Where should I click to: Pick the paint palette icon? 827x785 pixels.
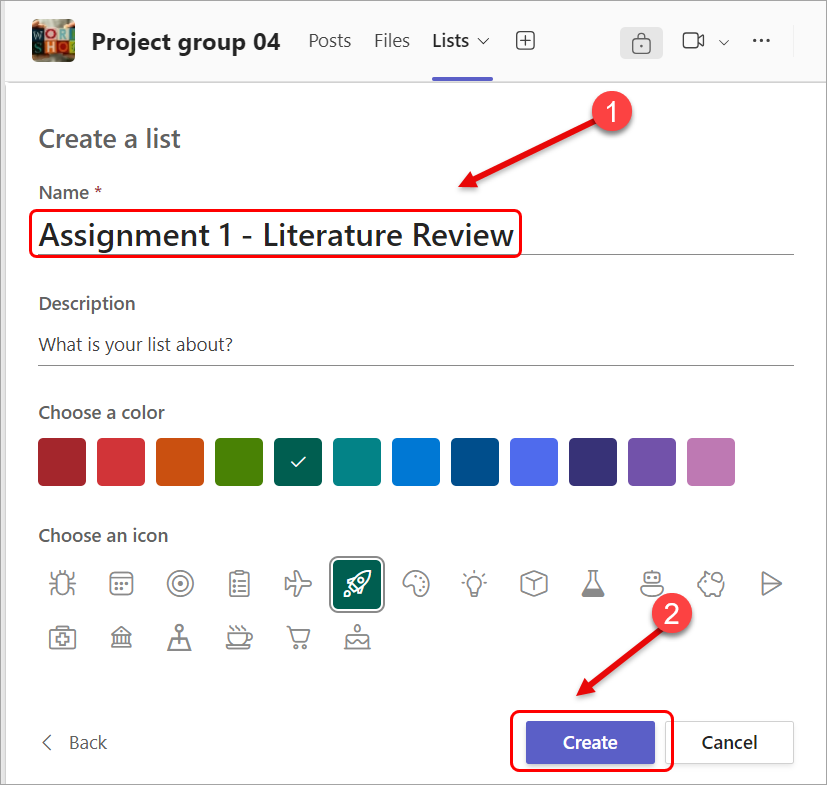click(x=415, y=584)
